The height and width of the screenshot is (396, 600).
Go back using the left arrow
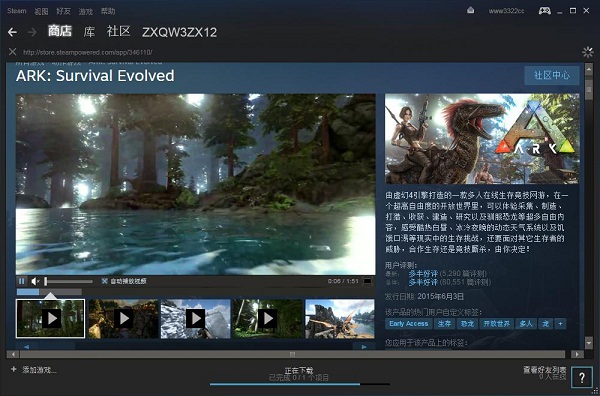[x=12, y=32]
